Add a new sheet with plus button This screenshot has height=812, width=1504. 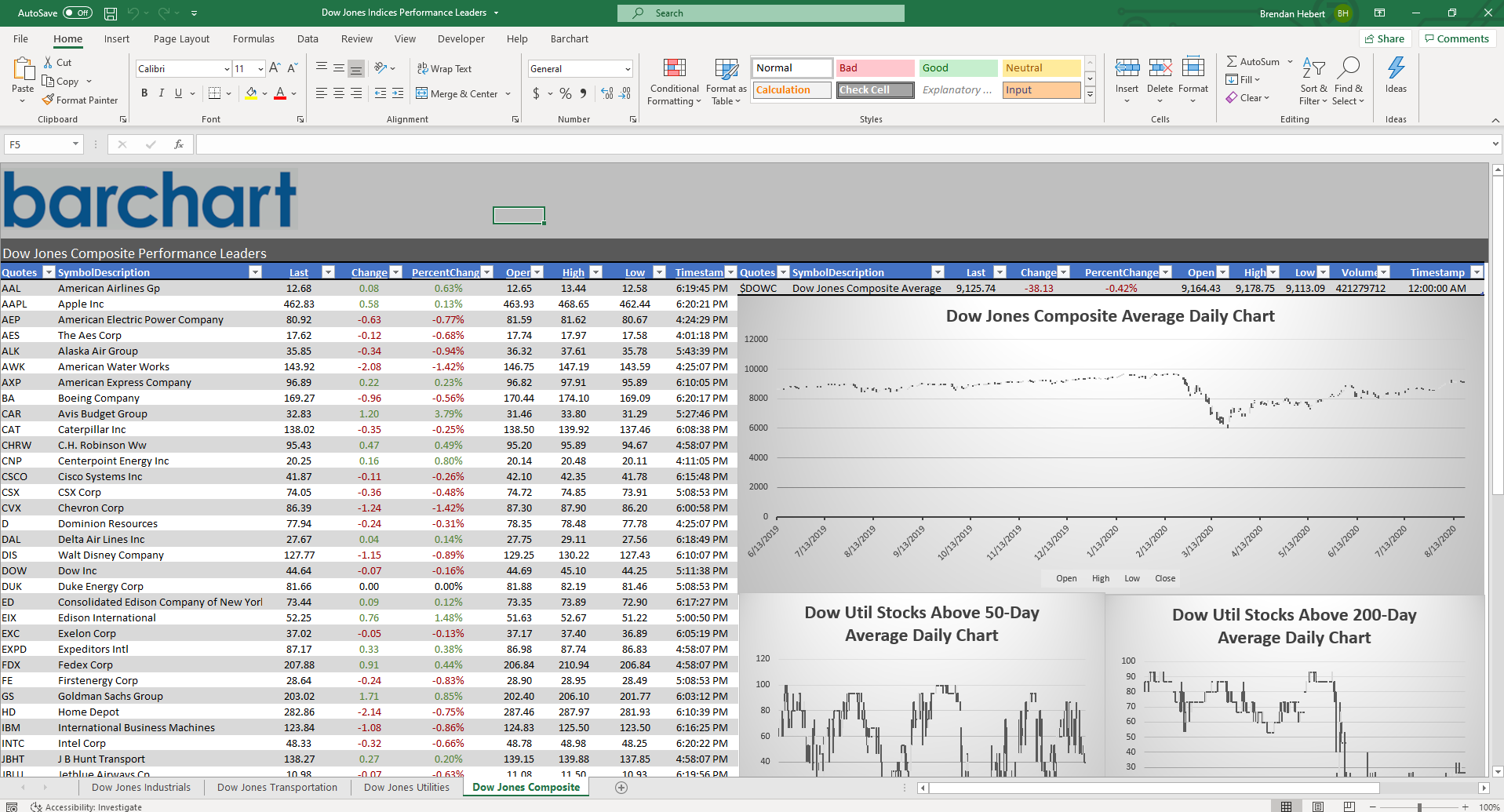coord(621,788)
